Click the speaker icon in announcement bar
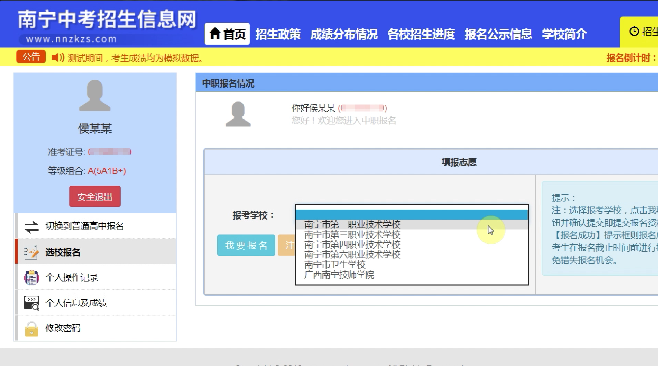Screen dimensions: 658x366 [57, 57]
